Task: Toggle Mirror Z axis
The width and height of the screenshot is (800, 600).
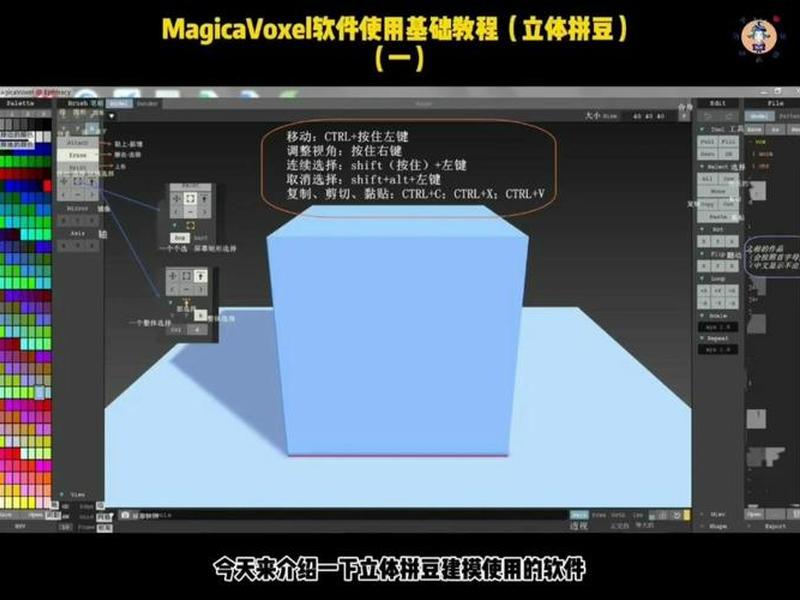Action: pyautogui.click(x=92, y=220)
